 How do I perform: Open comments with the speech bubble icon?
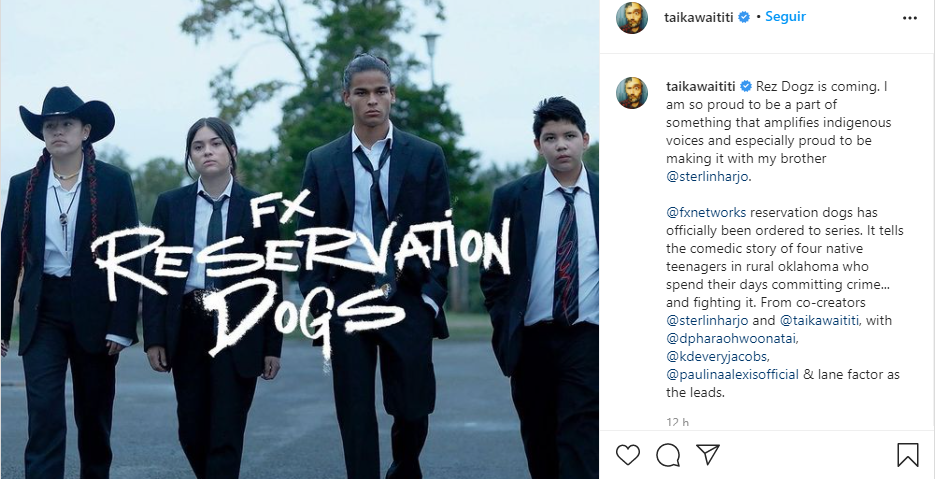point(668,455)
